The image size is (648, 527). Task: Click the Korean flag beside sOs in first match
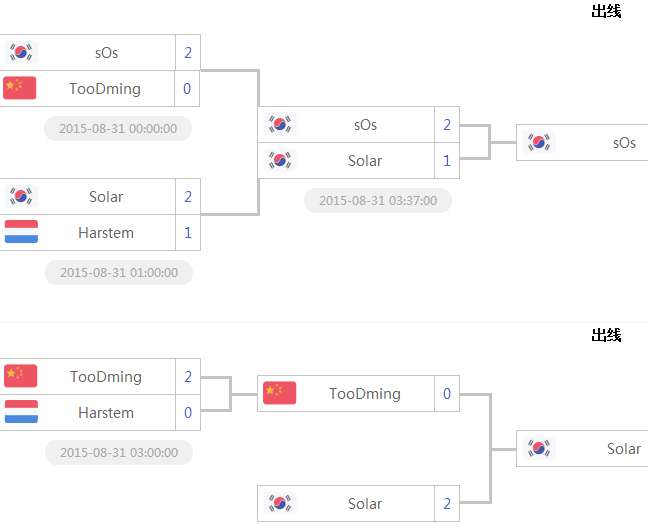[21, 52]
